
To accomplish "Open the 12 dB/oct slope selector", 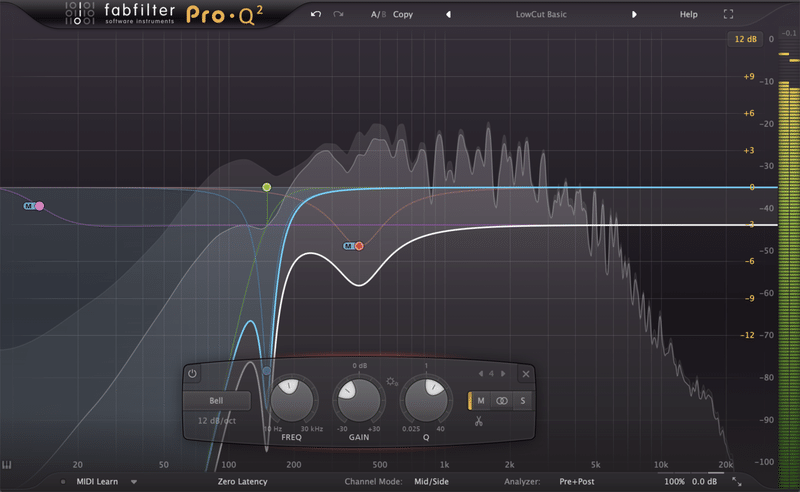I will point(217,421).
